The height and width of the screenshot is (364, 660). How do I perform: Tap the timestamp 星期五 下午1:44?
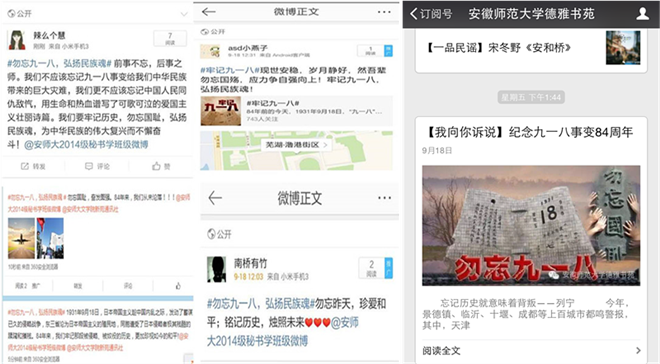(531, 97)
